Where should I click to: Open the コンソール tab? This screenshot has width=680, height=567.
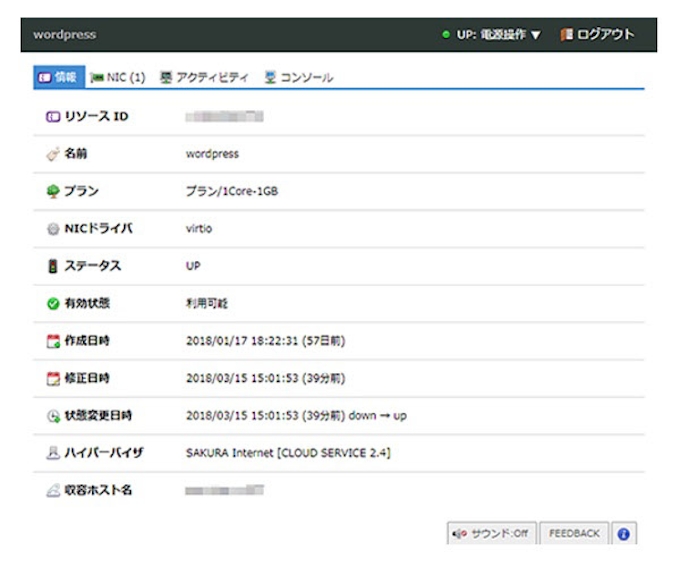298,77
